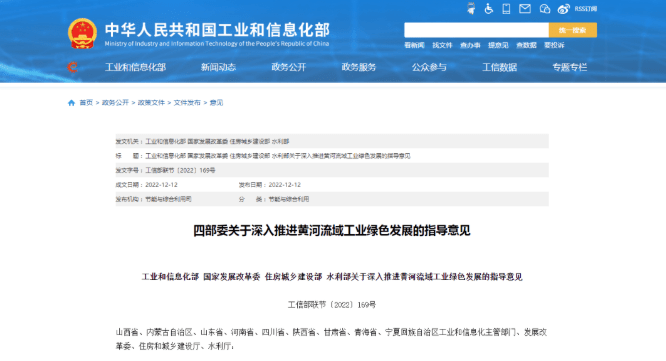Go to 意见 in breadcrumb
The image size is (666, 361).
click(216, 103)
